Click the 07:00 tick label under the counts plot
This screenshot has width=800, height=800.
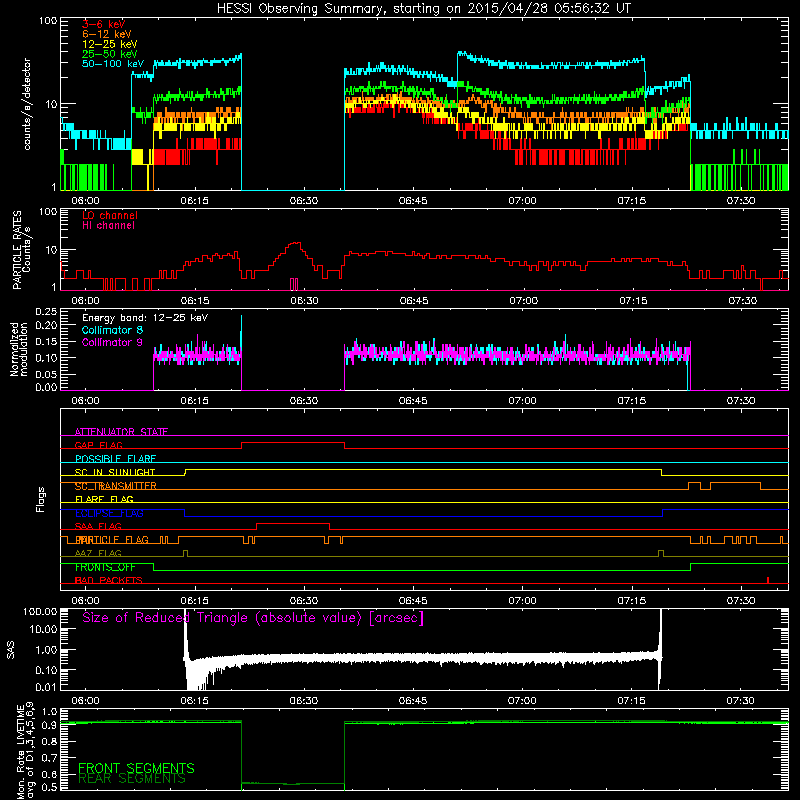522,201
